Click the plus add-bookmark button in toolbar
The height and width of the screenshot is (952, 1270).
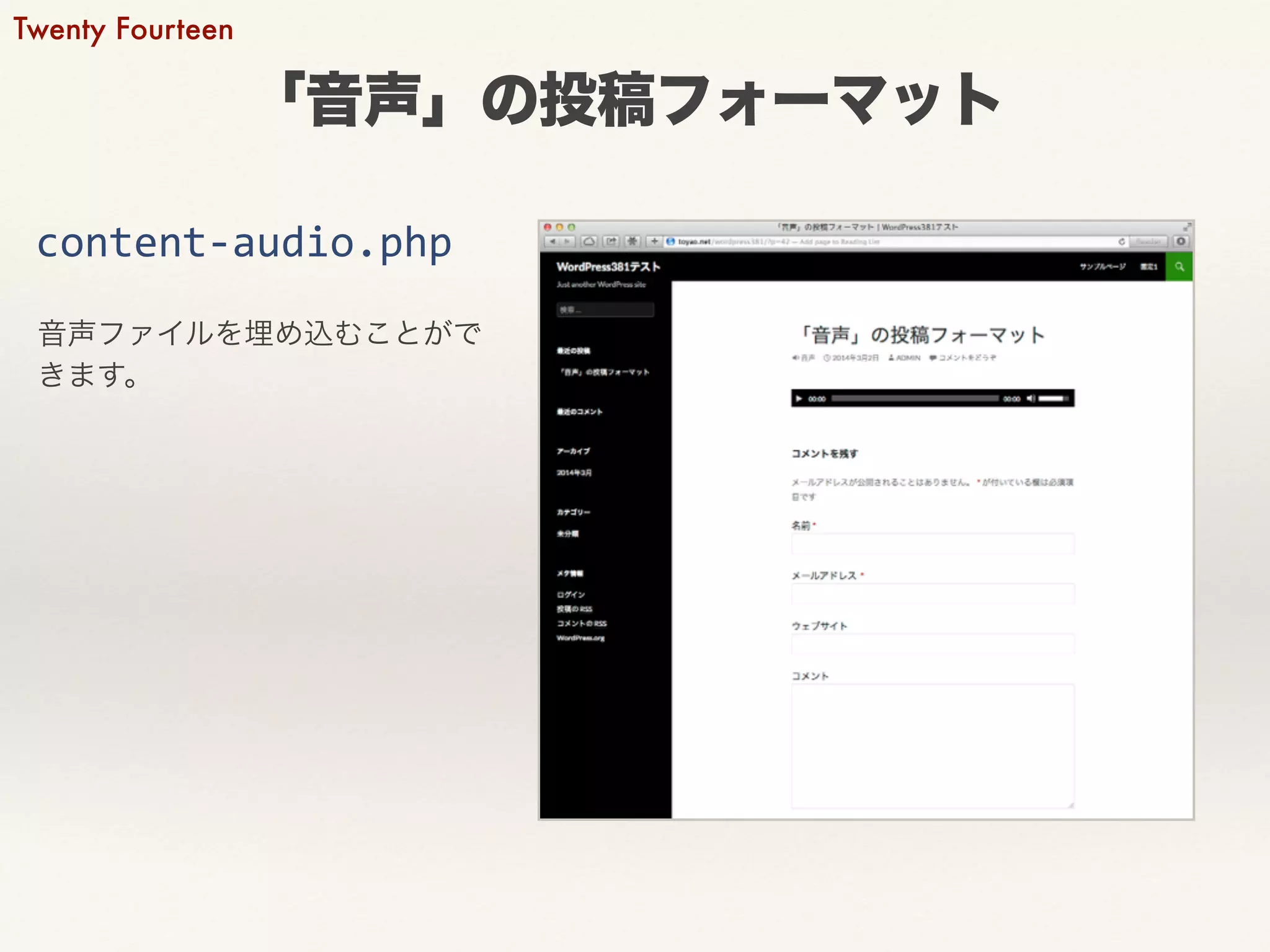[654, 242]
